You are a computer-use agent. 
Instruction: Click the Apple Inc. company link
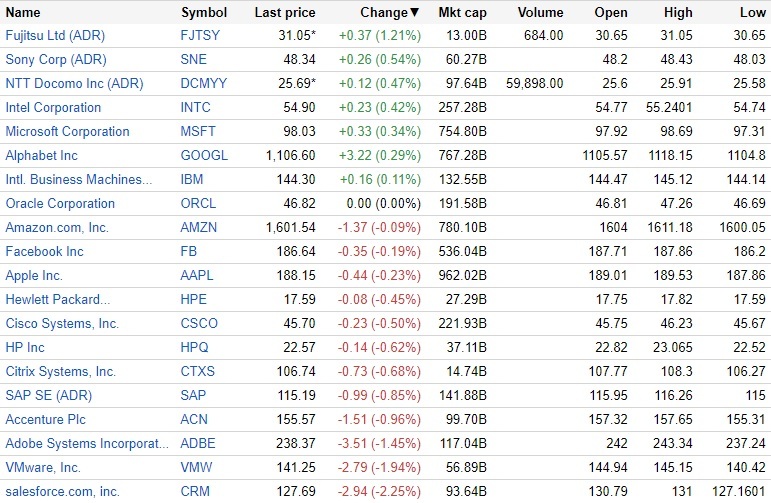34,275
